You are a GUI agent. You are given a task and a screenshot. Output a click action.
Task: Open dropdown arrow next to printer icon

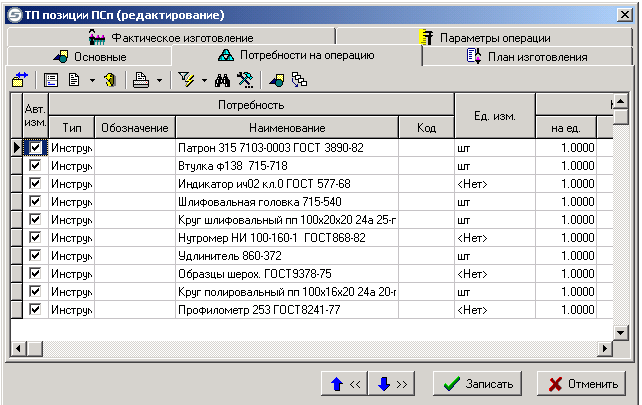tap(159, 79)
